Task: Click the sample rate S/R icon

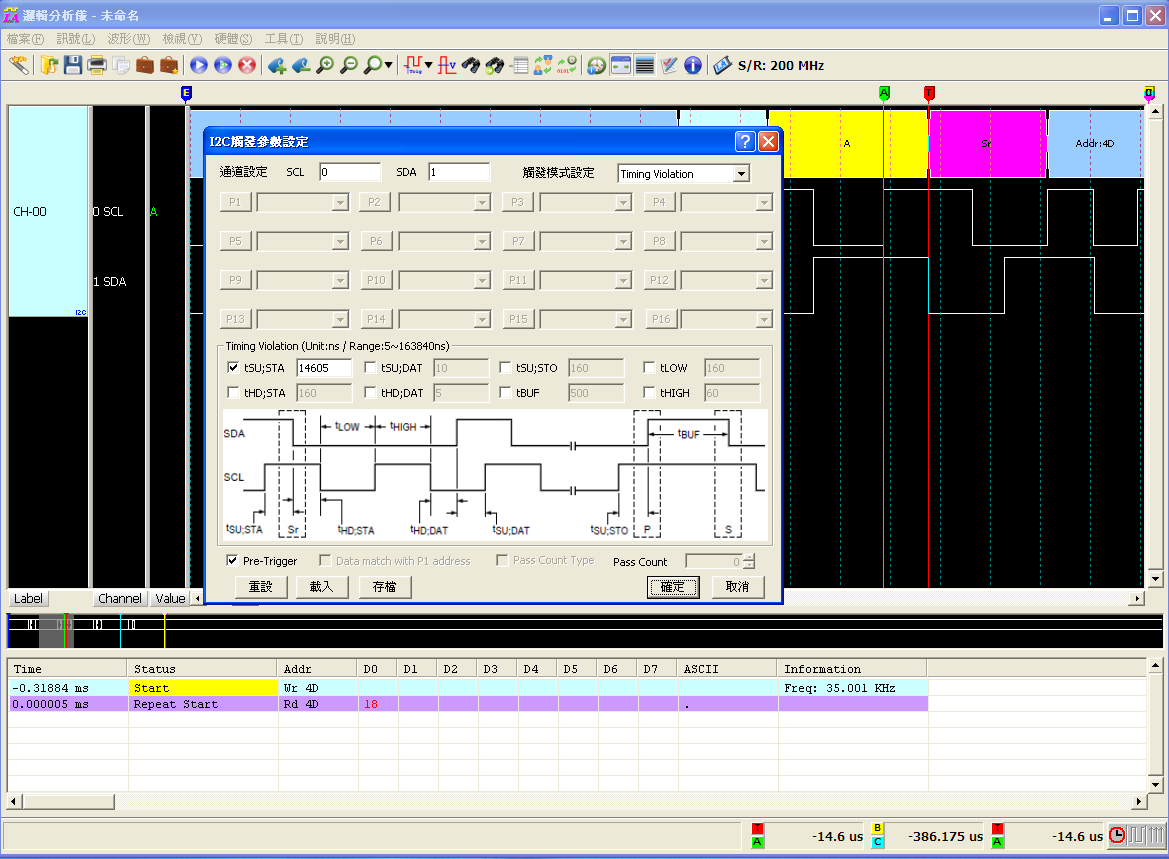Action: 722,66
